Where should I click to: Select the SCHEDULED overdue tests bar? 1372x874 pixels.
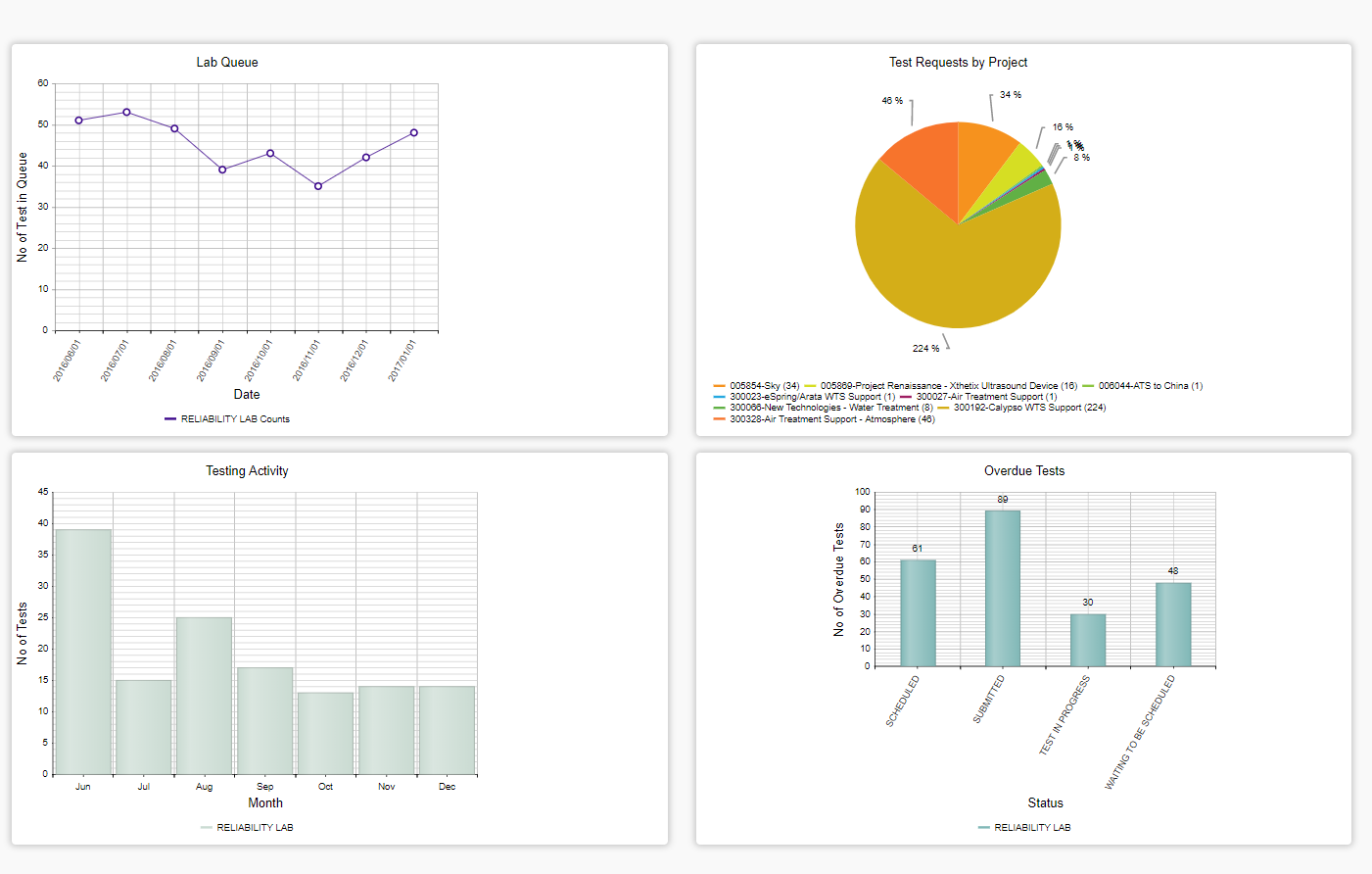tap(918, 613)
